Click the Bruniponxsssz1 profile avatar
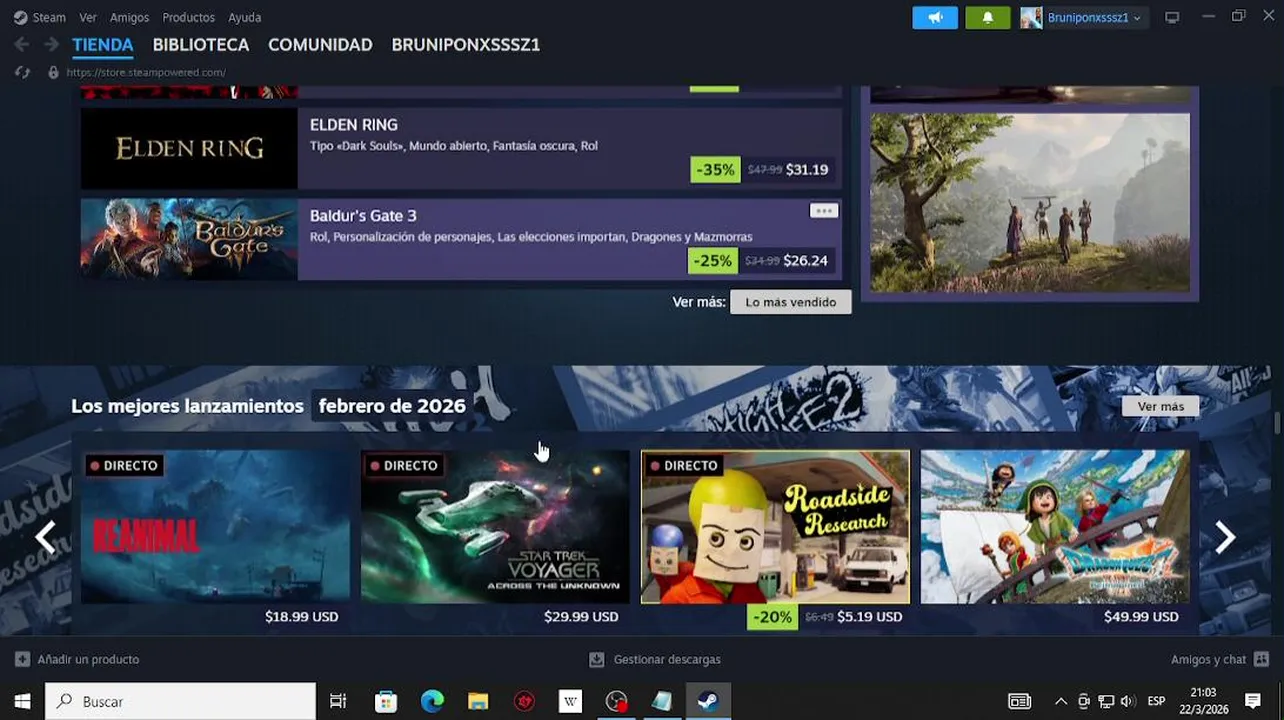1284x720 pixels. click(1031, 18)
